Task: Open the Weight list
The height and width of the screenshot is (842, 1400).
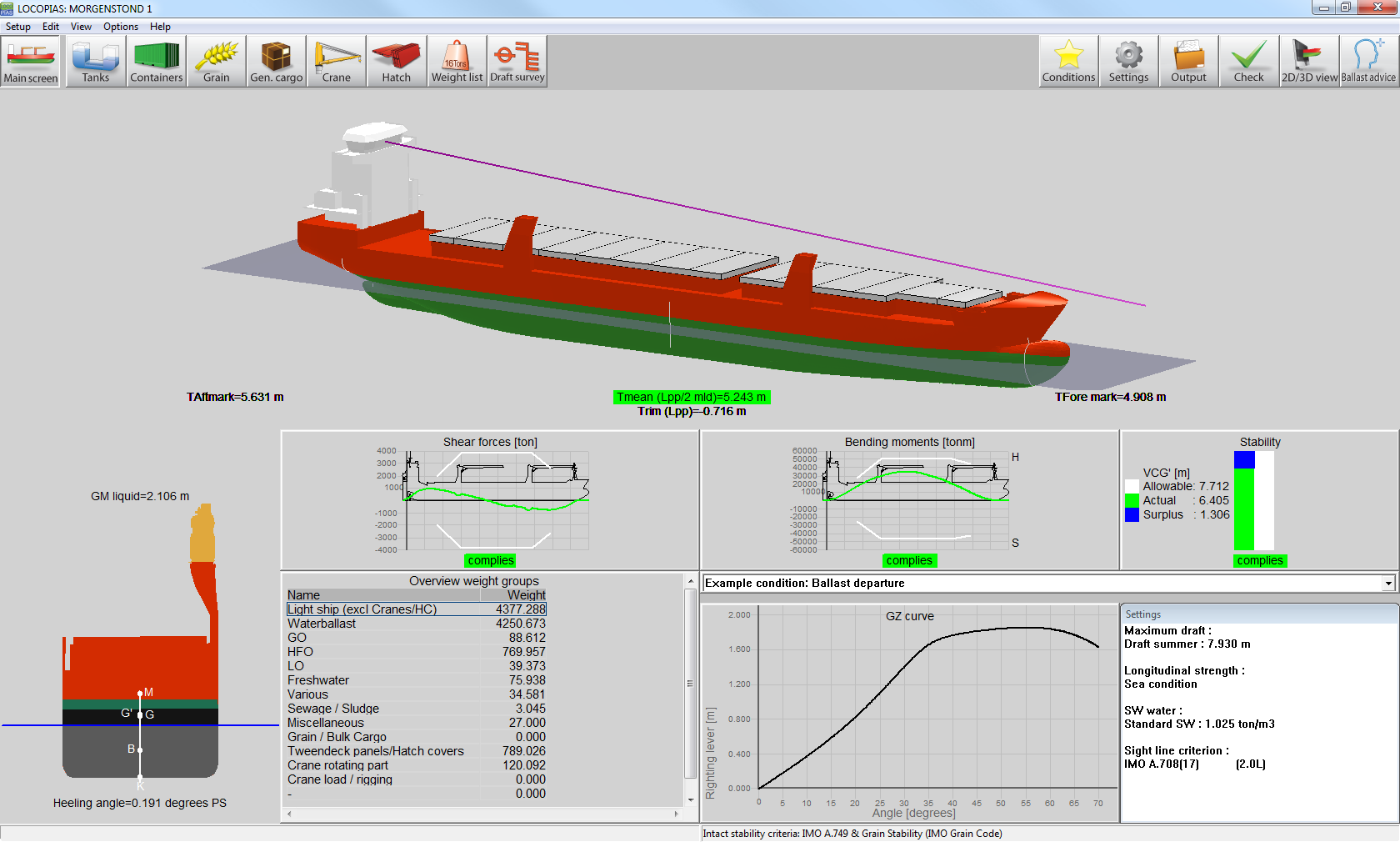Action: (457, 62)
